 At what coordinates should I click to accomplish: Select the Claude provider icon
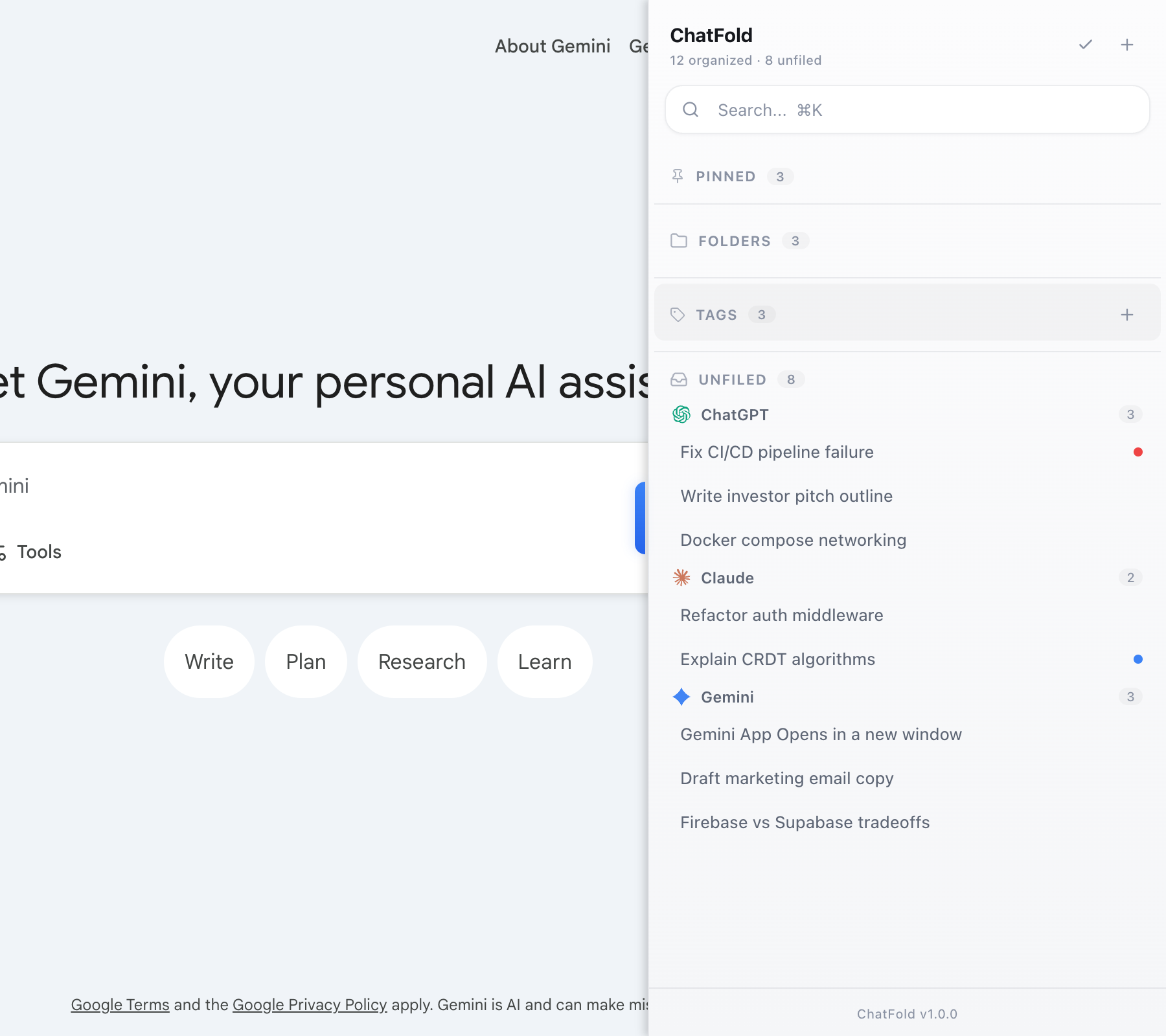(x=681, y=578)
